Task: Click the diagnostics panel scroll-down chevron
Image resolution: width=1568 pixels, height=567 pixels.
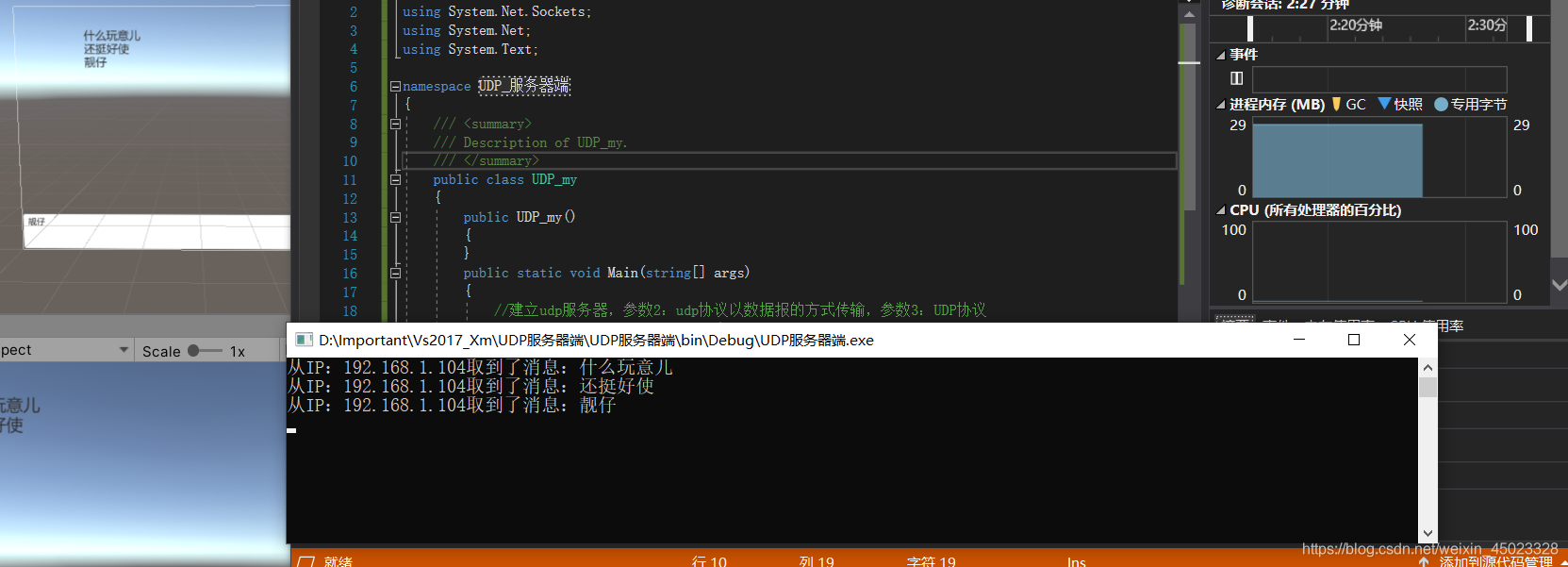Action: pos(1559,285)
